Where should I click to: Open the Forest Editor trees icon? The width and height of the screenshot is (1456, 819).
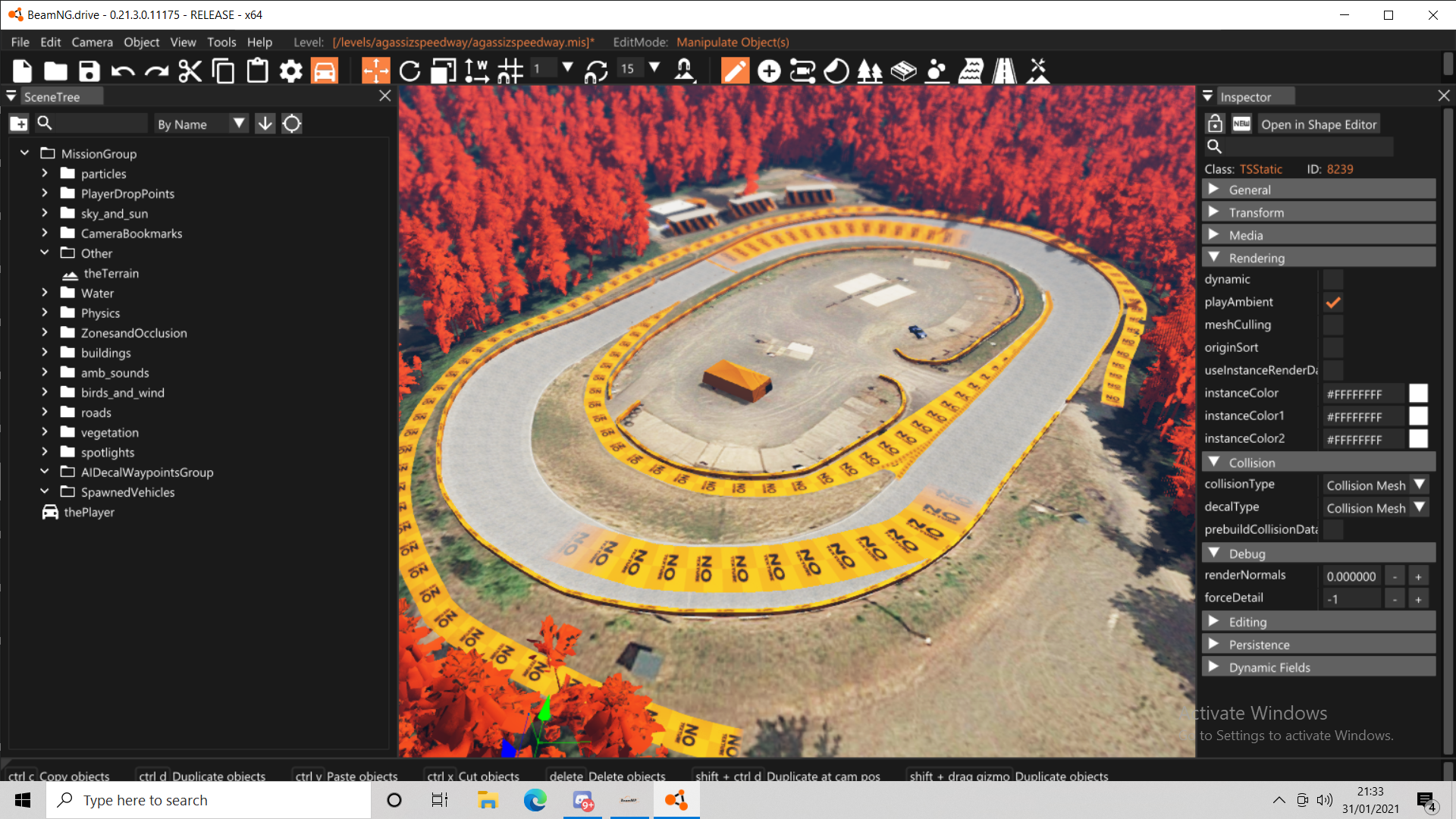click(x=870, y=71)
